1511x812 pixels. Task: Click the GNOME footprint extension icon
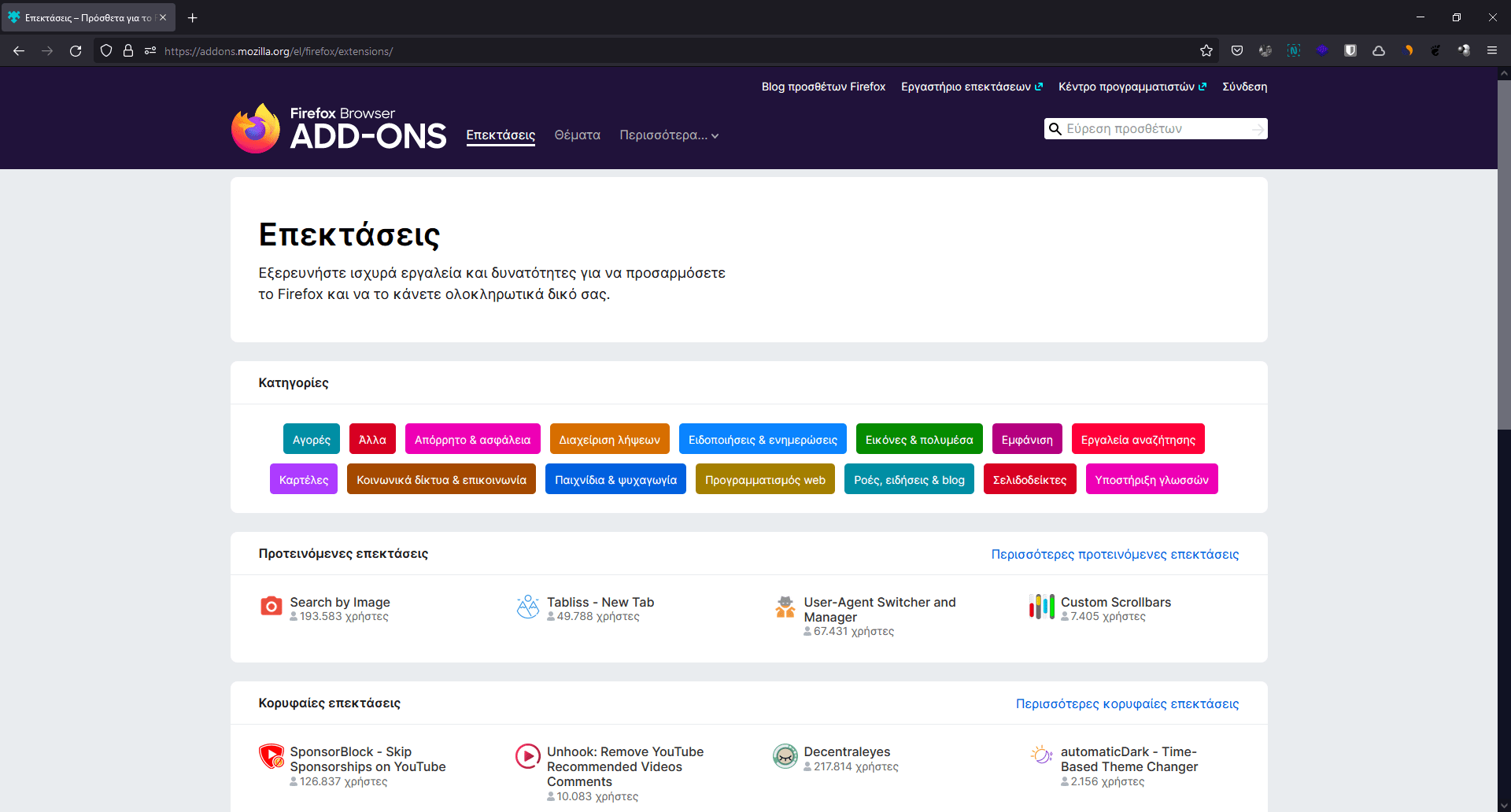point(1435,51)
